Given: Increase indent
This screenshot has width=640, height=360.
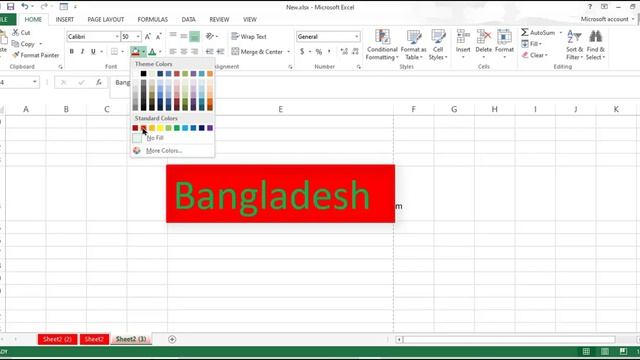Looking at the screenshot, I should tap(220, 51).
